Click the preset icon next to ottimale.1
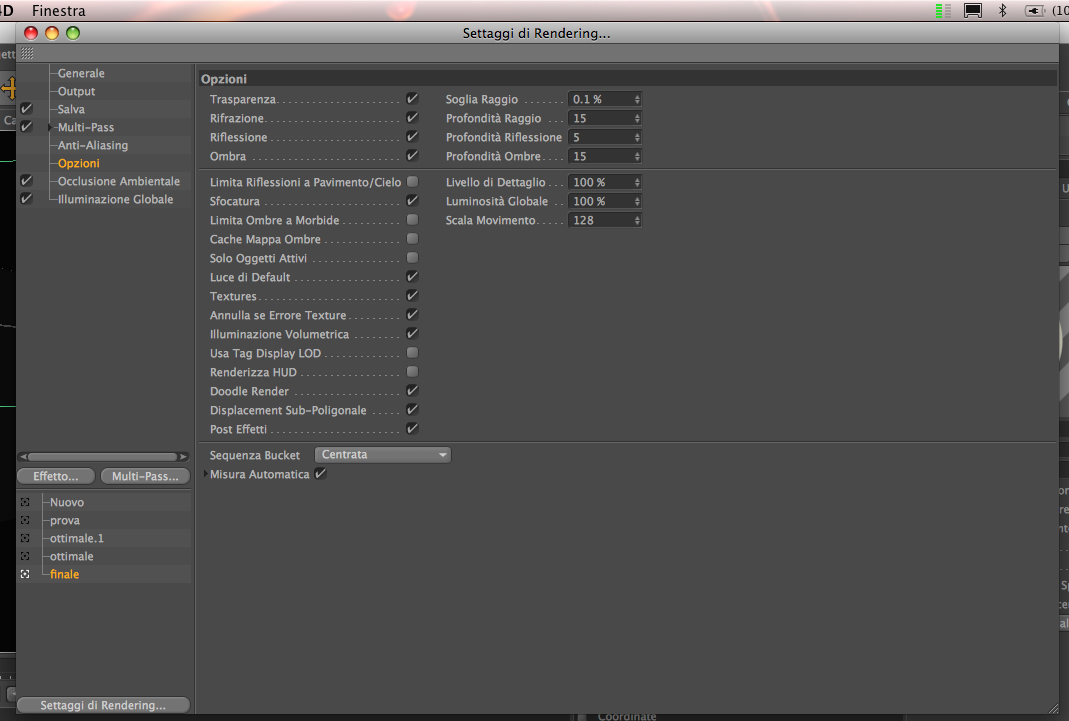The image size is (1069, 721). point(25,538)
